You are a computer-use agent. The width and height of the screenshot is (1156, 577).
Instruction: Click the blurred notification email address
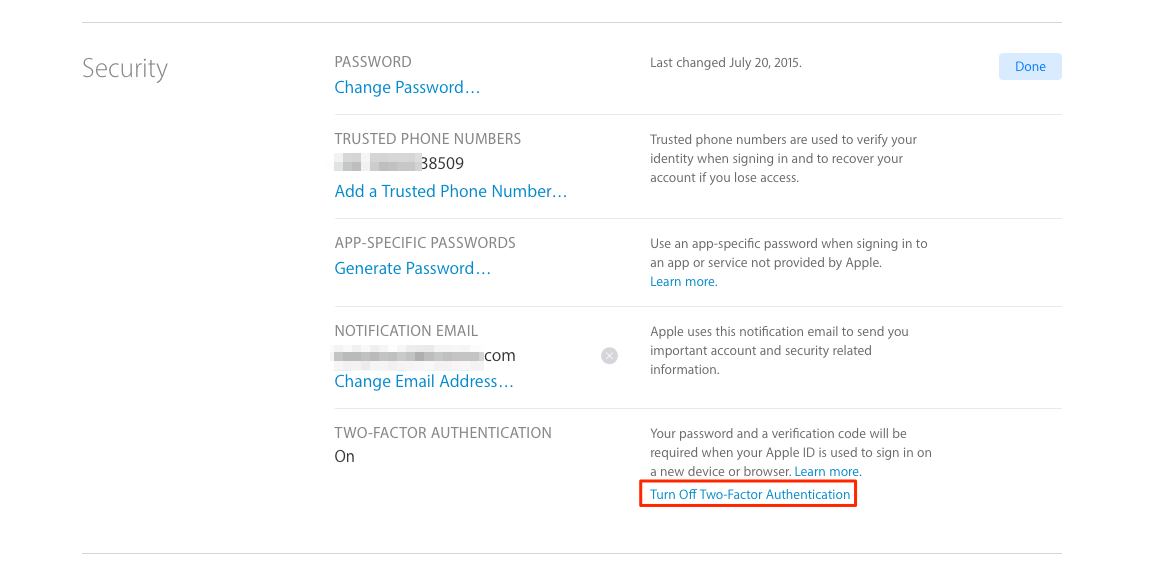(x=425, y=356)
